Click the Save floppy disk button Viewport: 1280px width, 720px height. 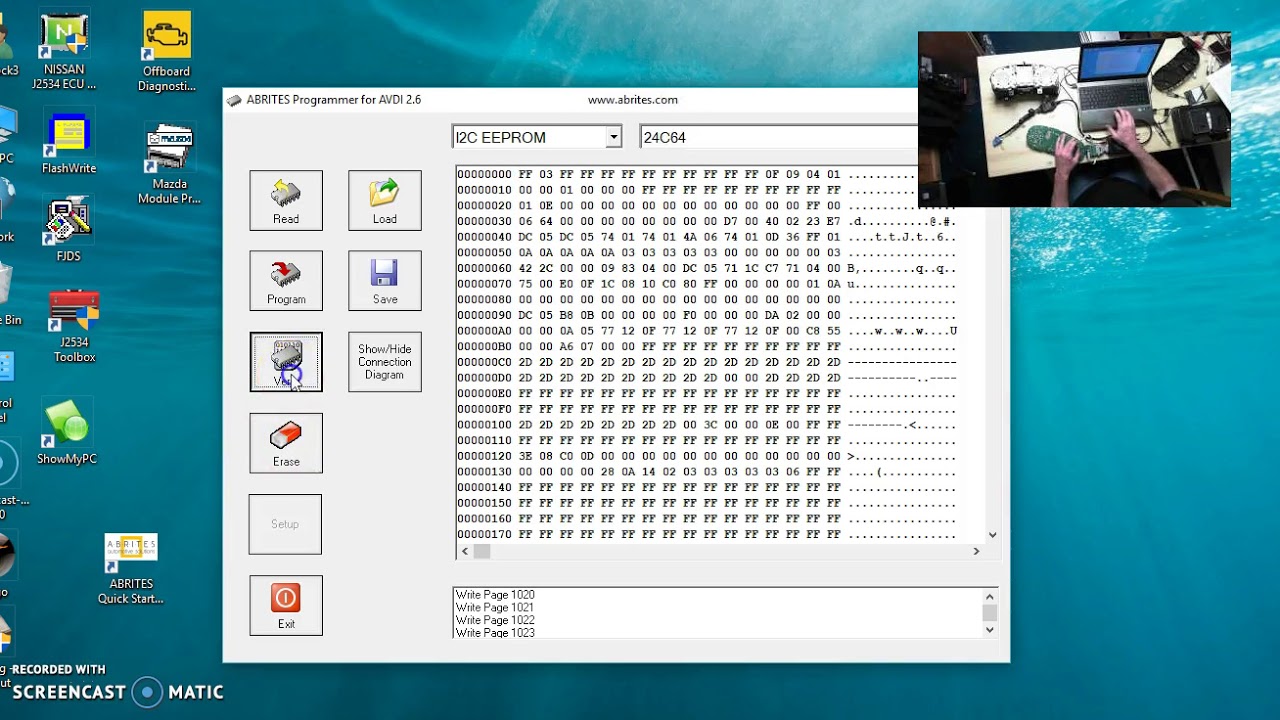pyautogui.click(x=385, y=281)
